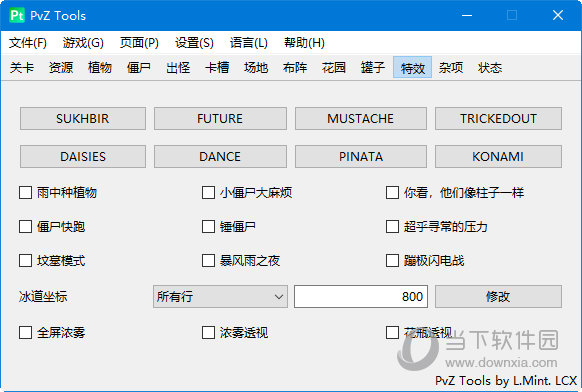Switch to the 场地 tab
The width and height of the screenshot is (582, 392).
click(x=256, y=68)
